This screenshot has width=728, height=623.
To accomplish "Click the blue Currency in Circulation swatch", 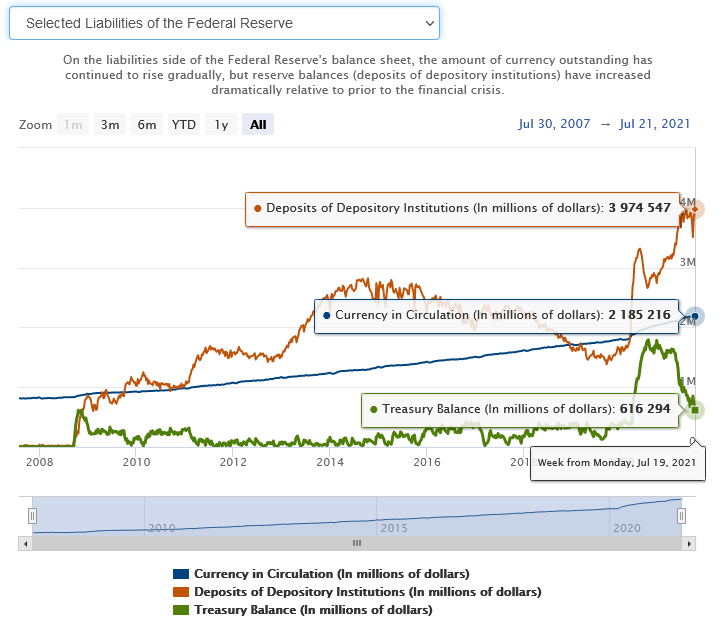I will (181, 574).
